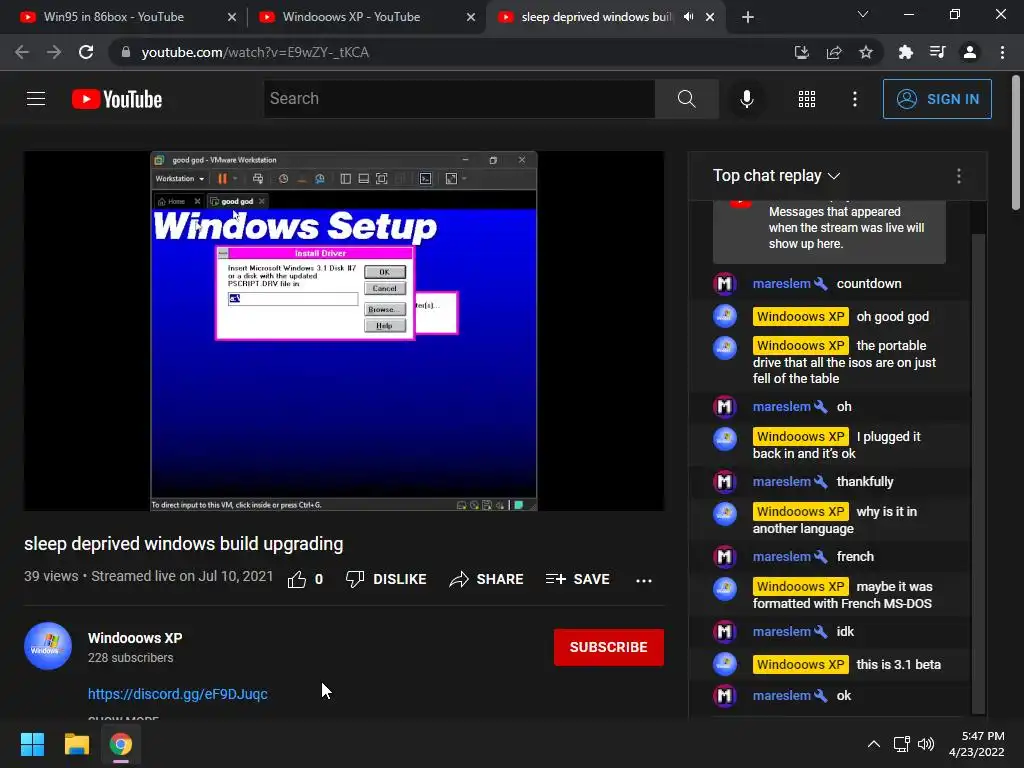Open Chrome extensions puzzle icon

tap(905, 52)
